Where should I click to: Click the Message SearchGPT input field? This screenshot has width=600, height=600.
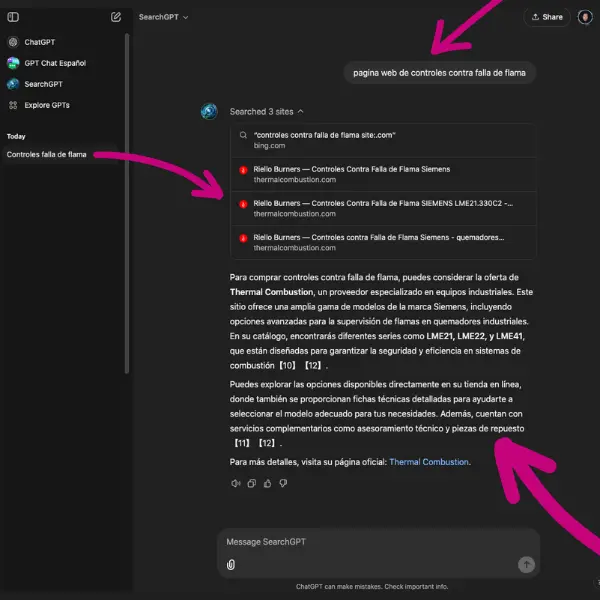[x=370, y=542]
